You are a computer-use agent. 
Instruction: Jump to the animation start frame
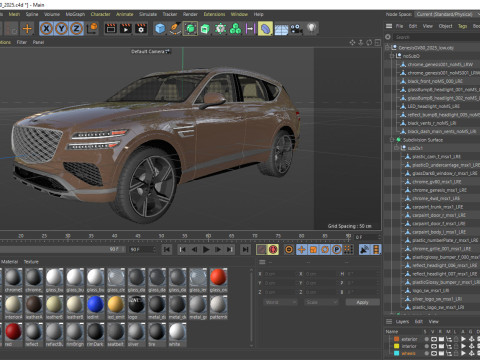point(167,249)
